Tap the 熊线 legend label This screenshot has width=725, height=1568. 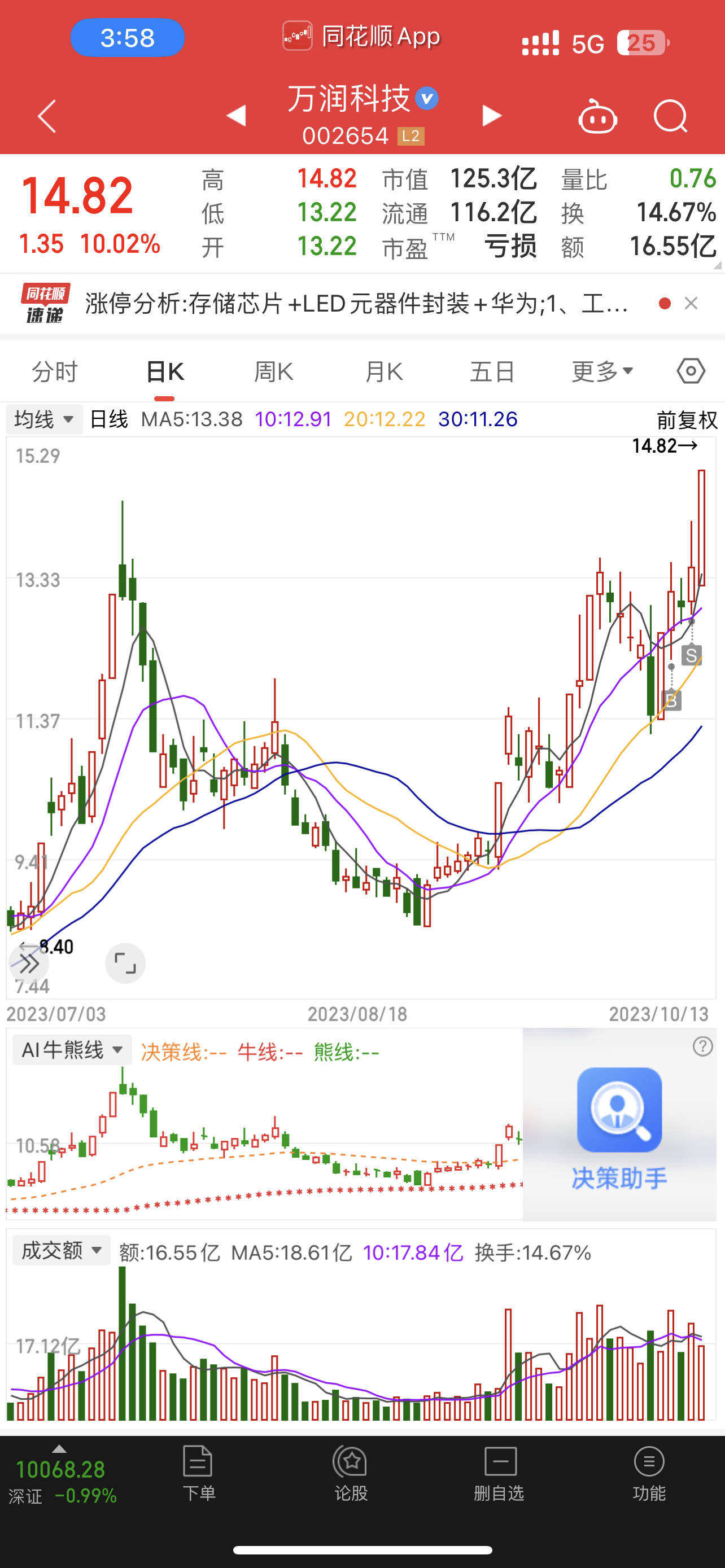(x=347, y=1052)
